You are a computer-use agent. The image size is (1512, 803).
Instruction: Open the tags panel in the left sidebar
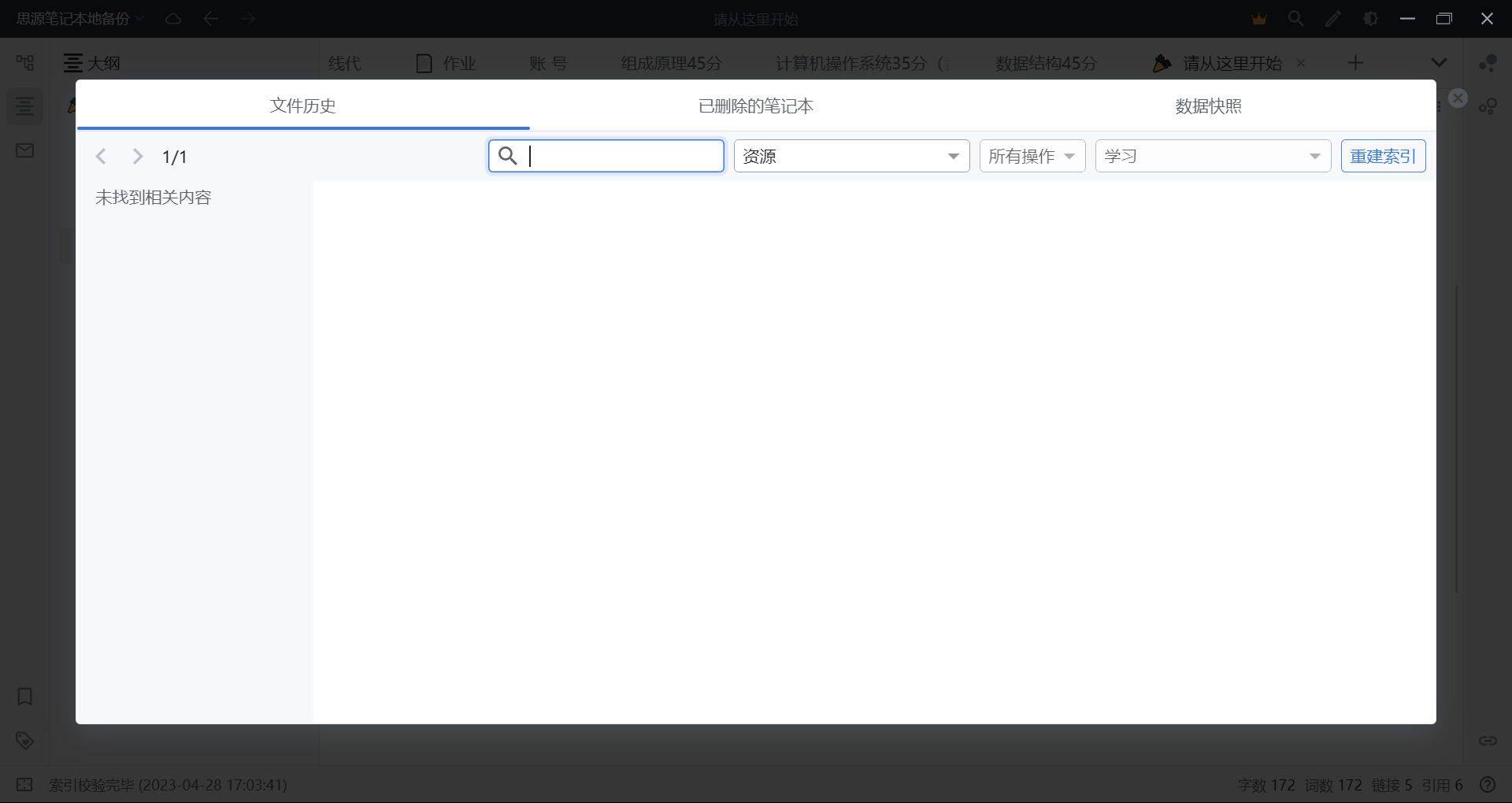tap(24, 740)
